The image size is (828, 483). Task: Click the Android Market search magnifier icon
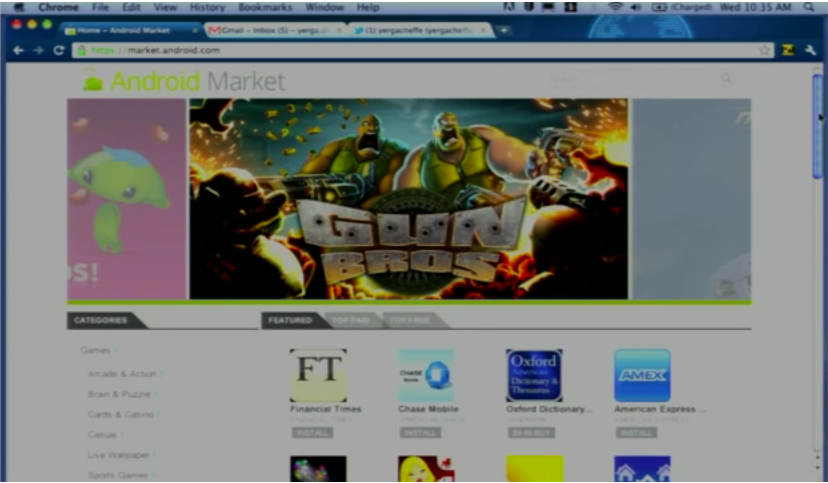click(727, 78)
